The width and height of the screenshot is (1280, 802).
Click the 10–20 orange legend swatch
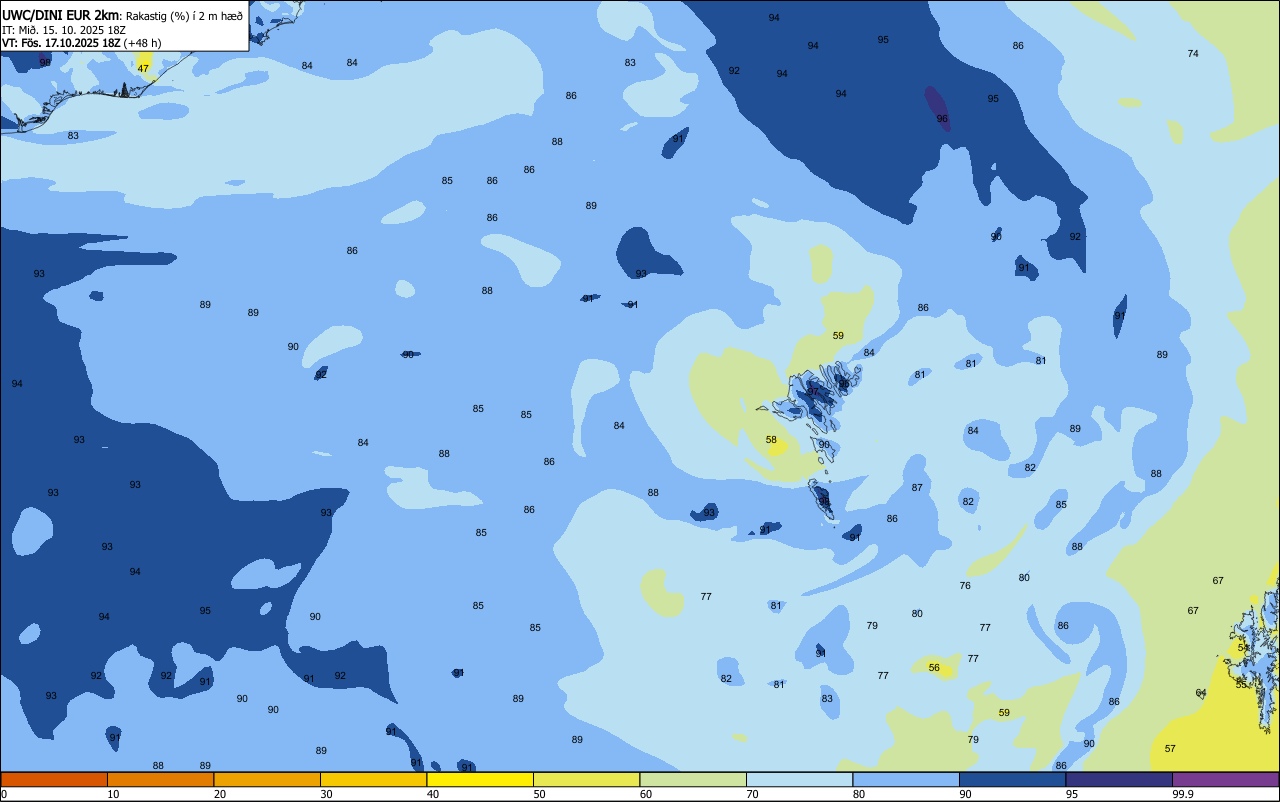(x=160, y=779)
